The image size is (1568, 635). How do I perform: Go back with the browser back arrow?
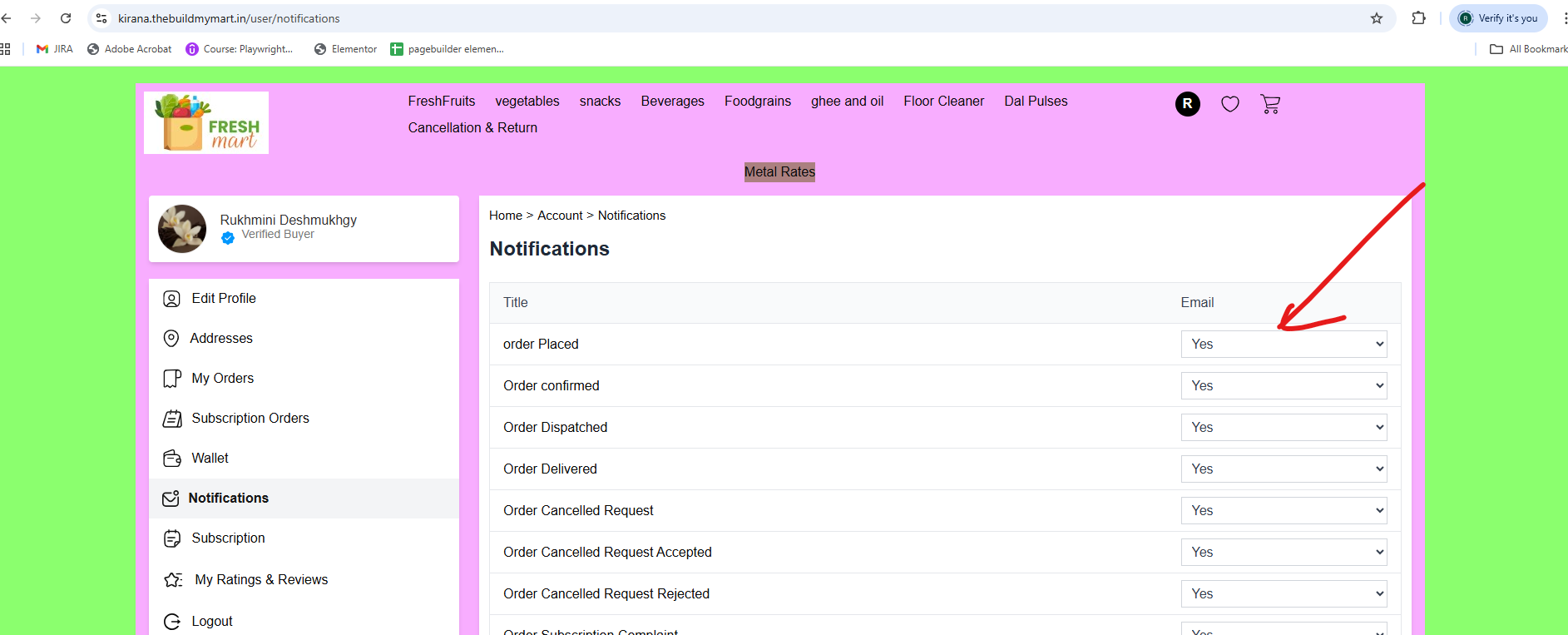coord(7,18)
